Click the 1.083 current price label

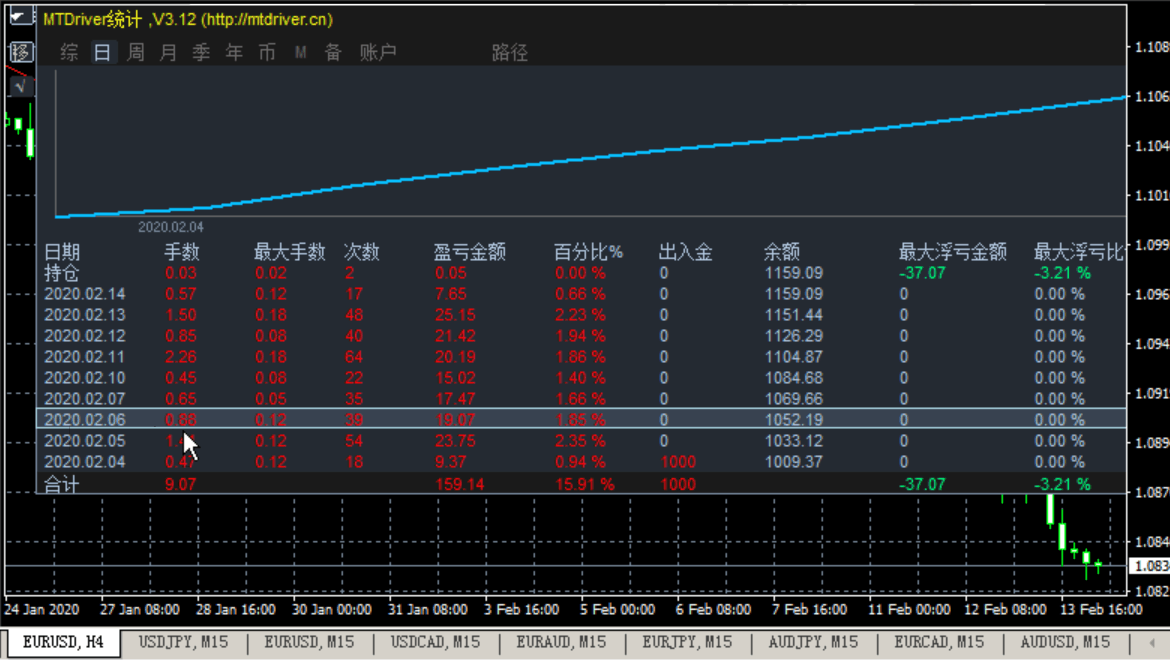(1150, 567)
